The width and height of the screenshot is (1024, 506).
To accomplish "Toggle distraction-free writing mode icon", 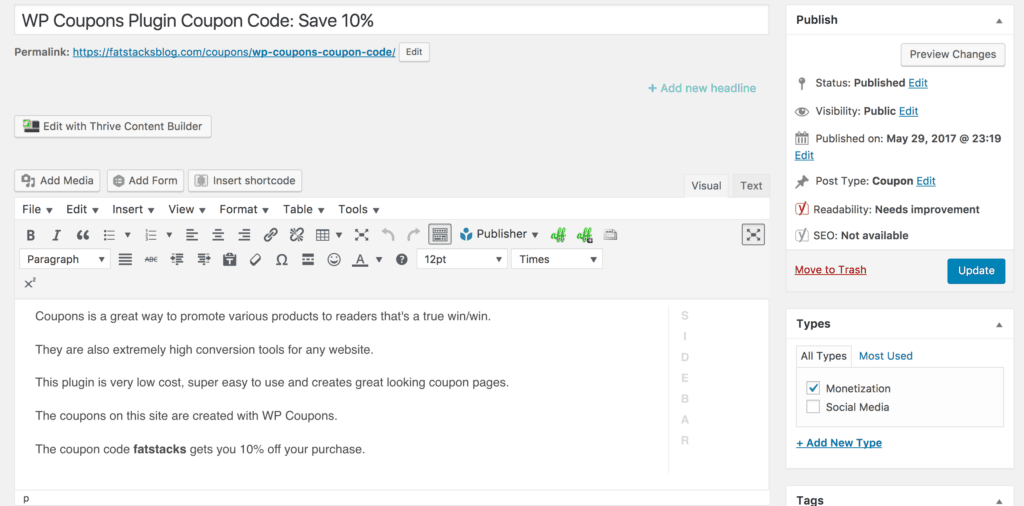I will tap(753, 234).
